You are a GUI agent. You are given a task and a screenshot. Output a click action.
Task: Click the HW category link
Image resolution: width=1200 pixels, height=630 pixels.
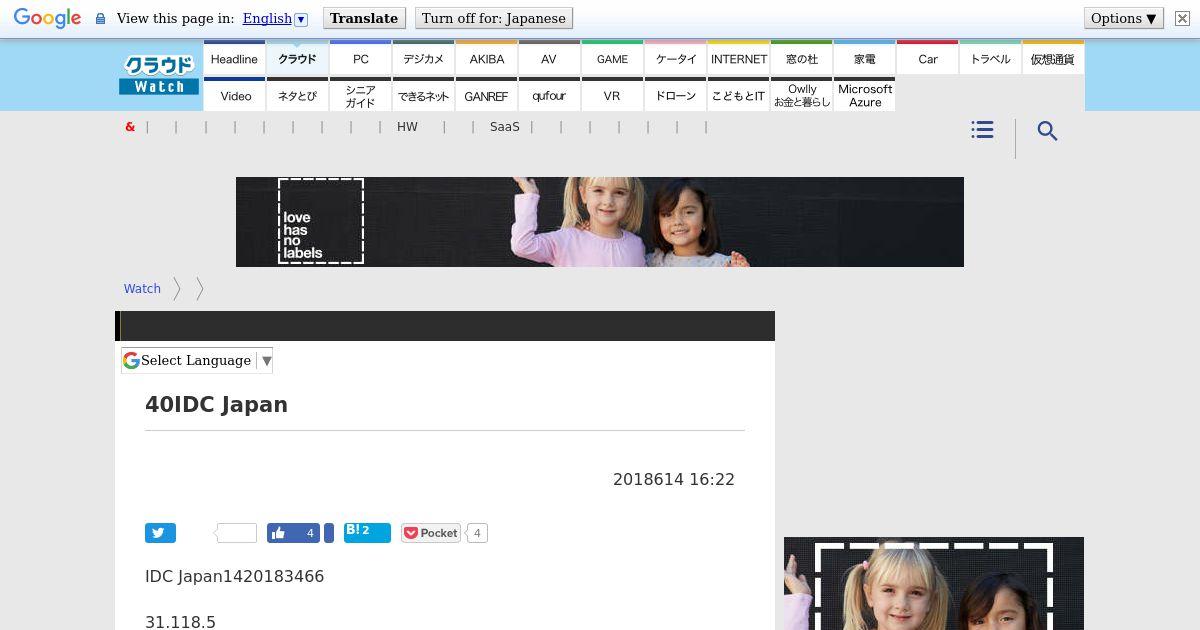(x=407, y=127)
